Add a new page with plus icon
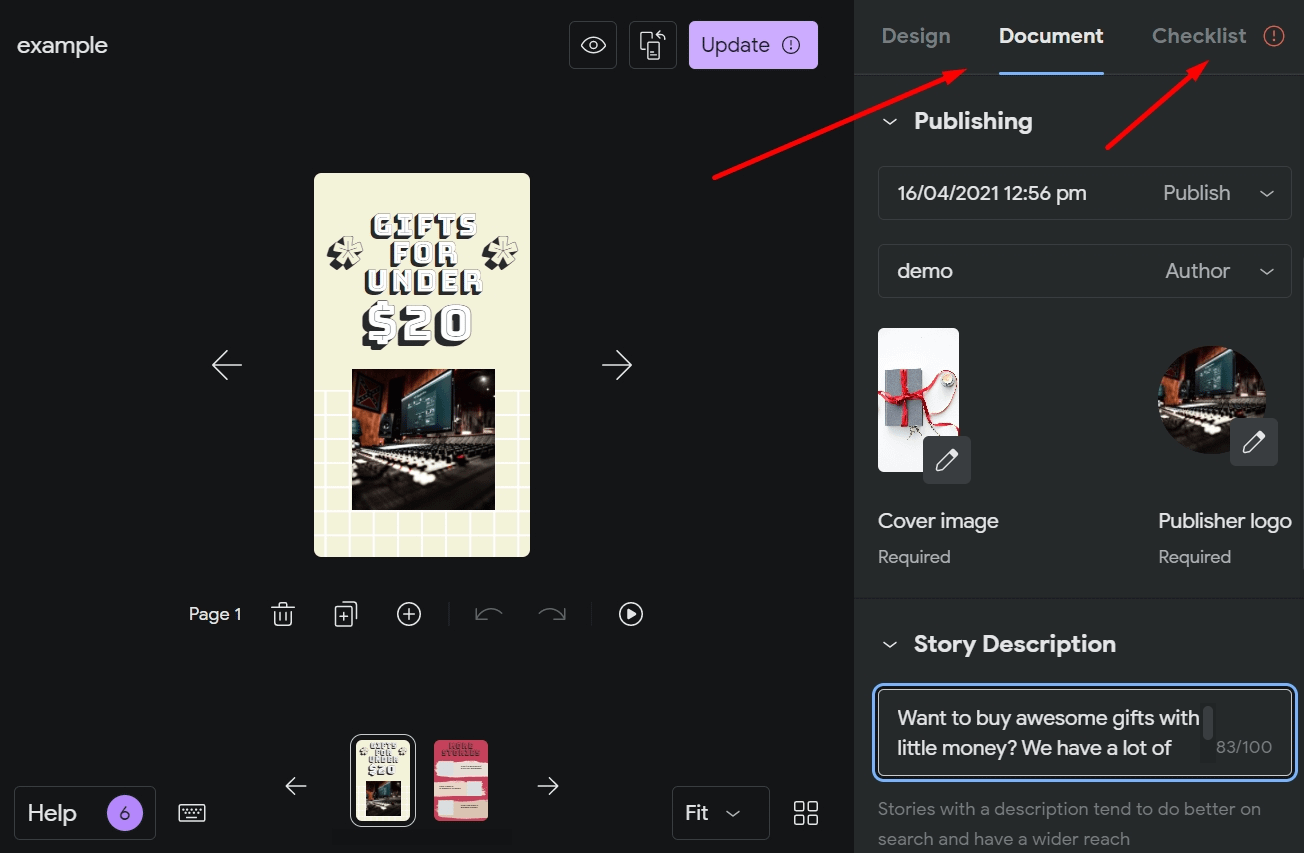 tap(409, 614)
